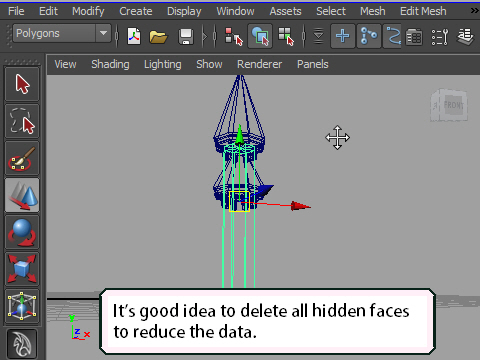The width and height of the screenshot is (480, 360).
Task: Open the Edit Mesh menu
Action: coord(423,11)
